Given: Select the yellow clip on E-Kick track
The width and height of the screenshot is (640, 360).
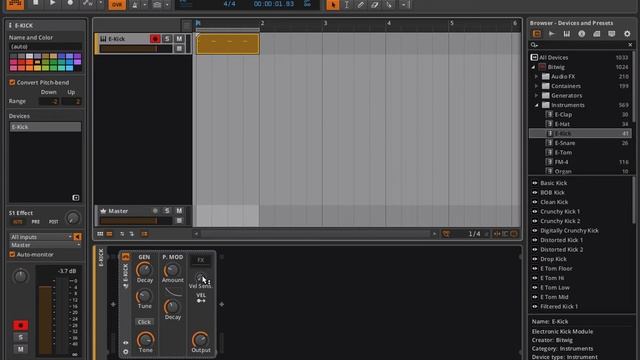Looking at the screenshot, I should tap(228, 44).
